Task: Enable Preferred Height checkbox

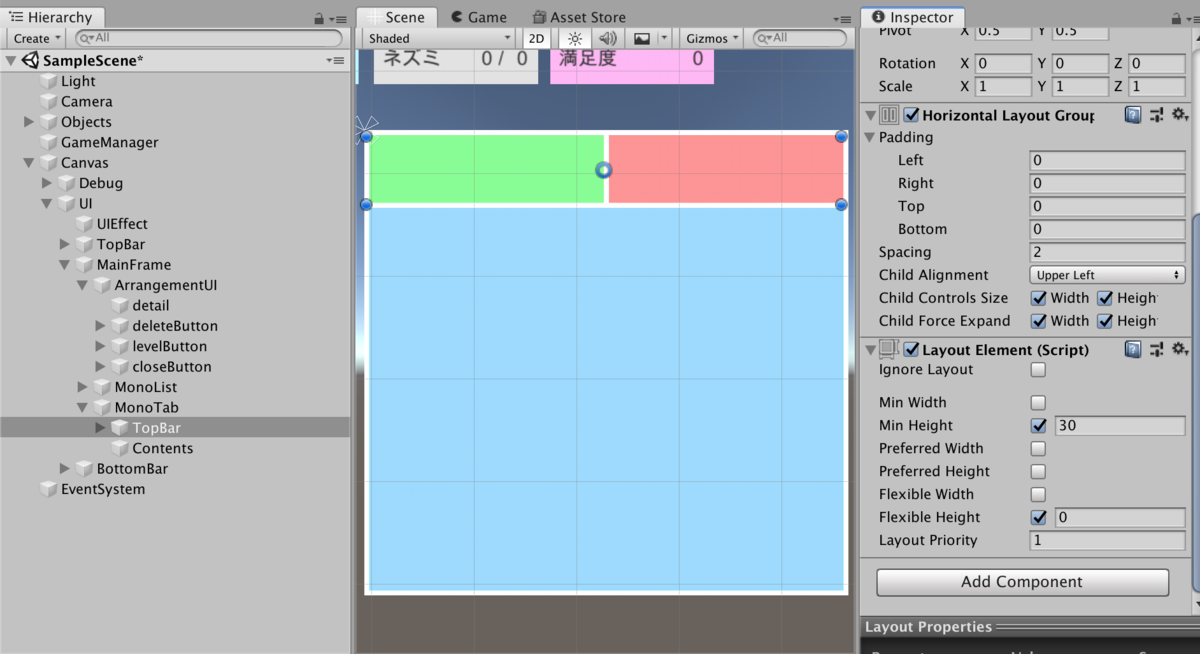Action: tap(1038, 471)
